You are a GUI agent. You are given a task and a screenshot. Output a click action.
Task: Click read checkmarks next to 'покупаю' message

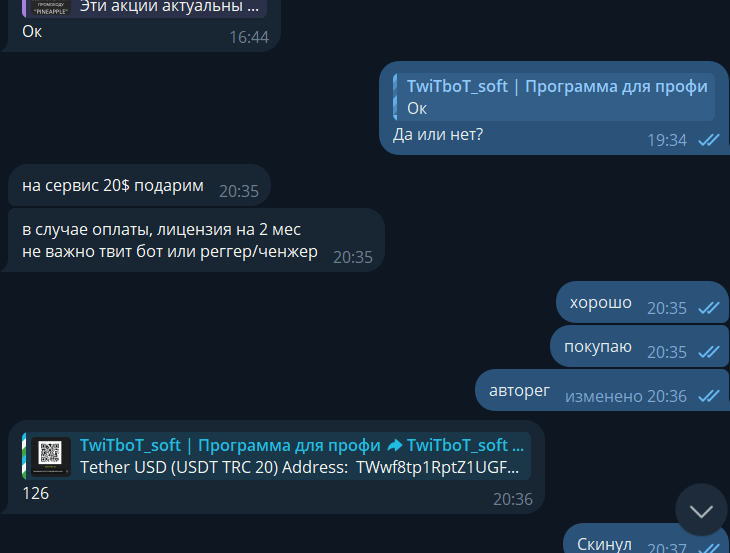(x=709, y=352)
